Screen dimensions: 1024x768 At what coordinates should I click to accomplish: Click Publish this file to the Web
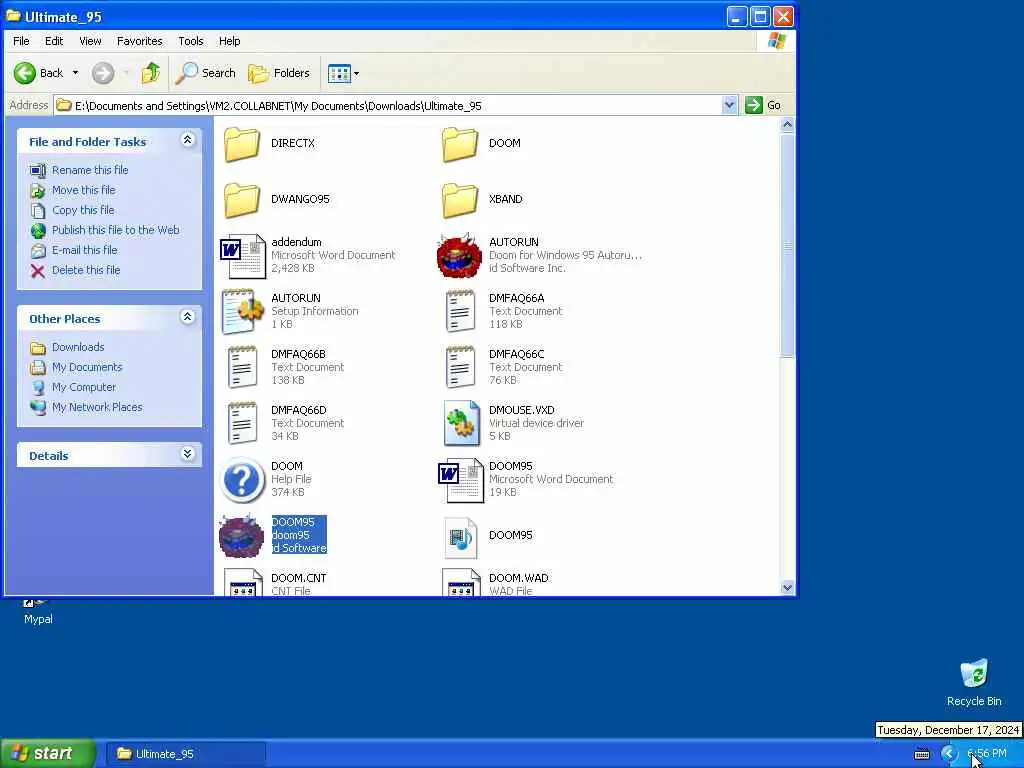click(x=116, y=230)
